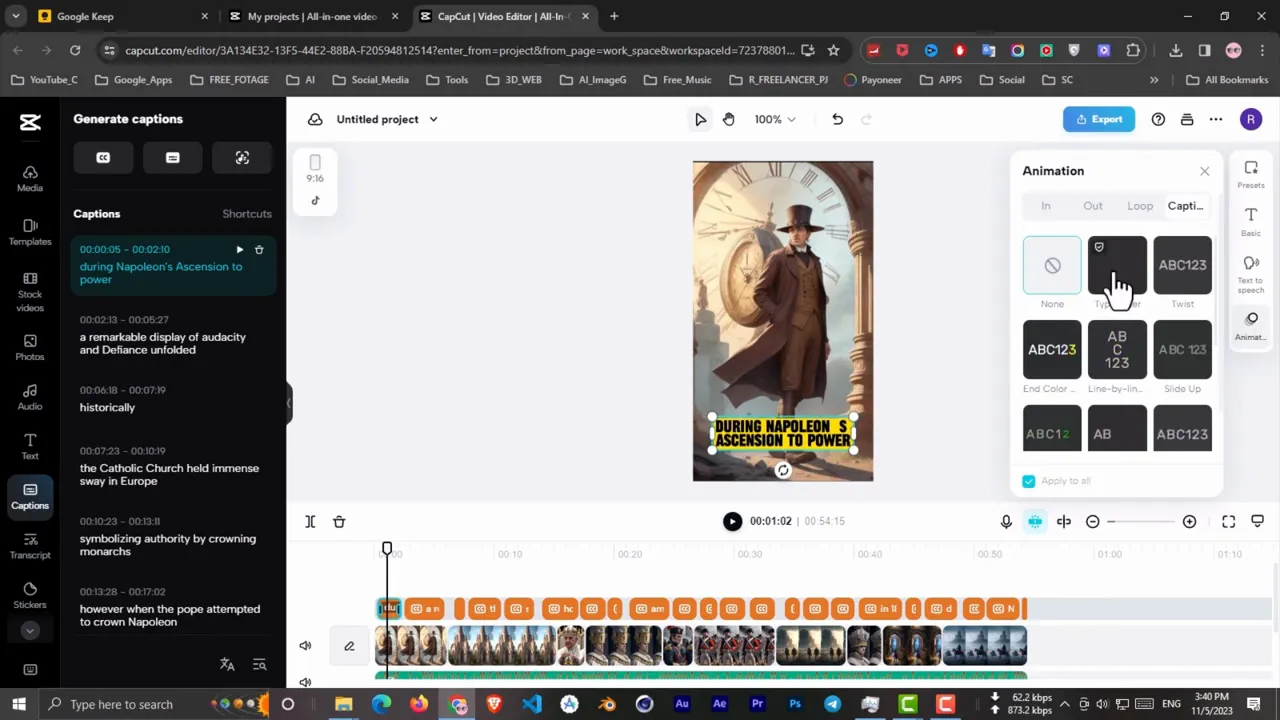Close the Animation panel
The width and height of the screenshot is (1280, 720).
click(x=1204, y=172)
